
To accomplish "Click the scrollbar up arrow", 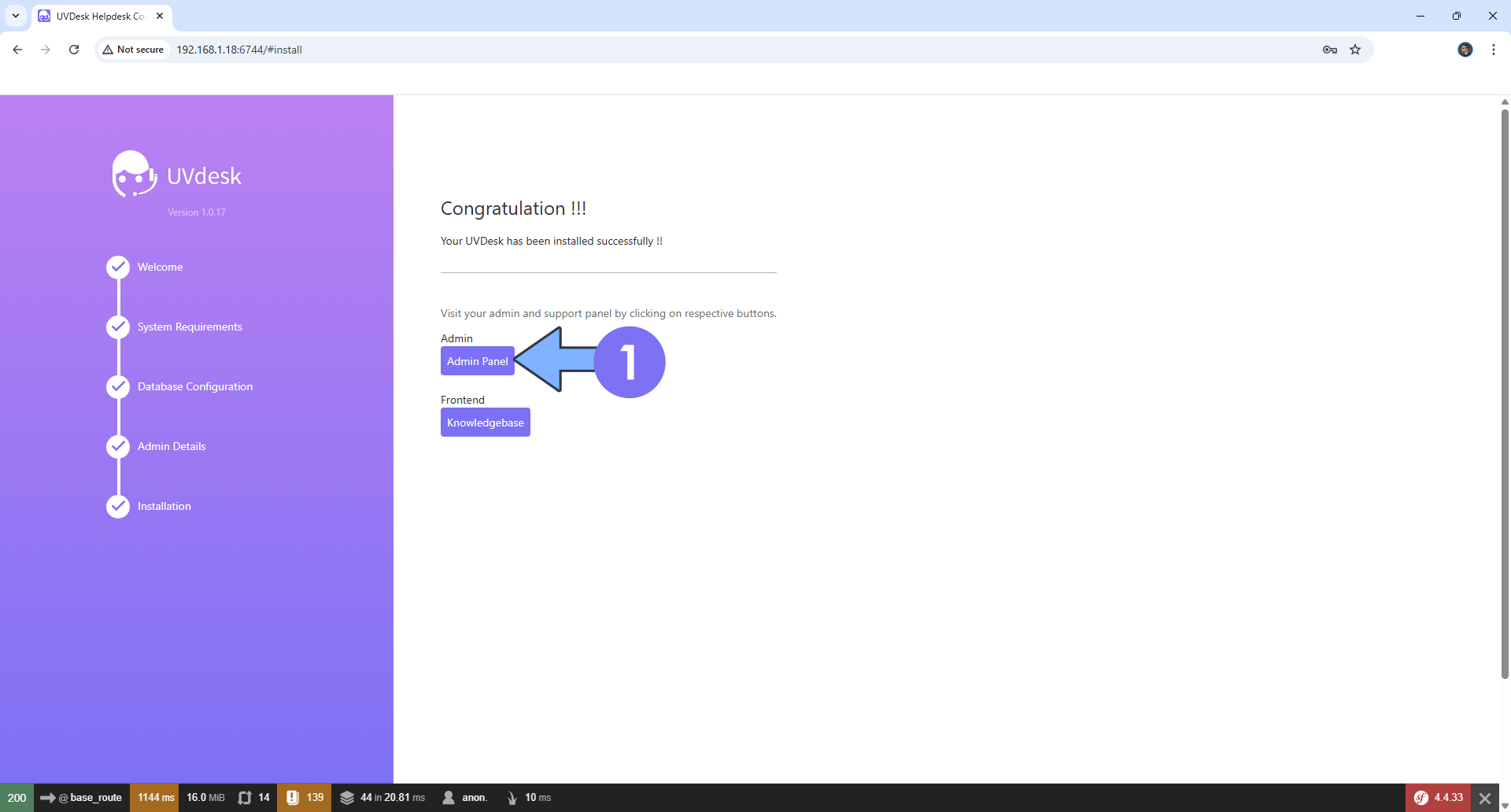I will point(1505,101).
